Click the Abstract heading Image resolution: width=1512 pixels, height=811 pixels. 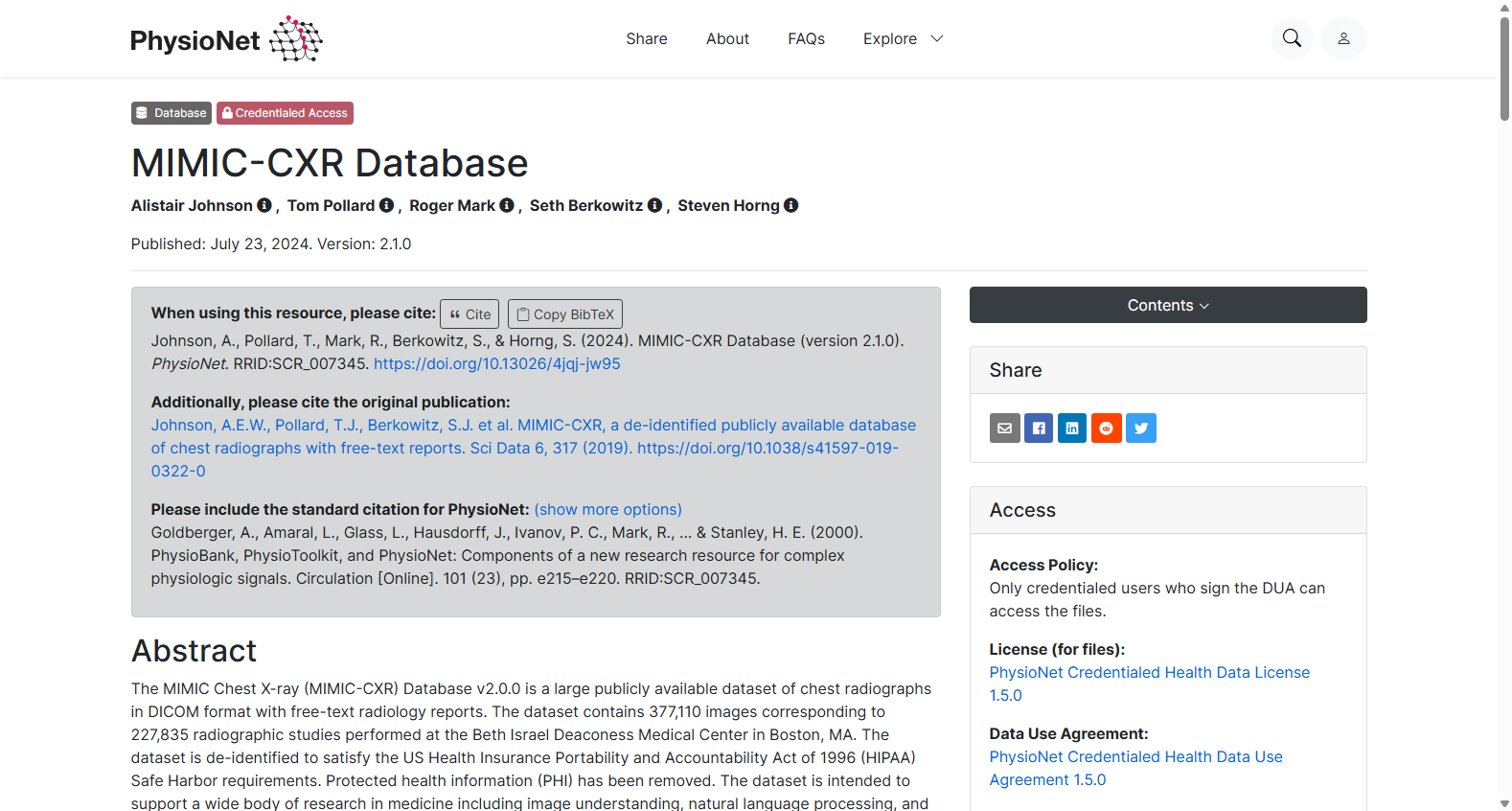coord(194,651)
